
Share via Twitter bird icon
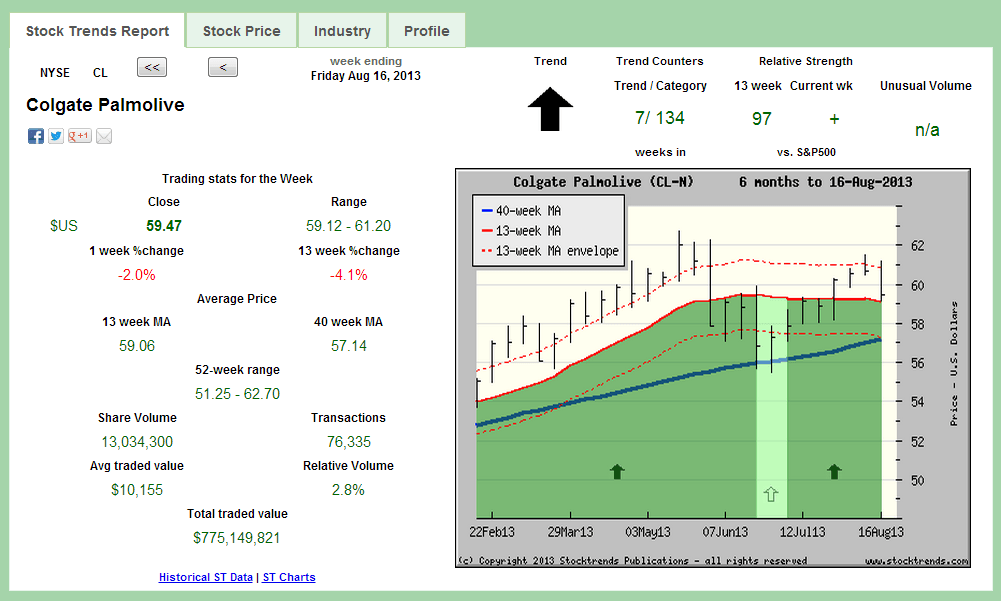56,136
